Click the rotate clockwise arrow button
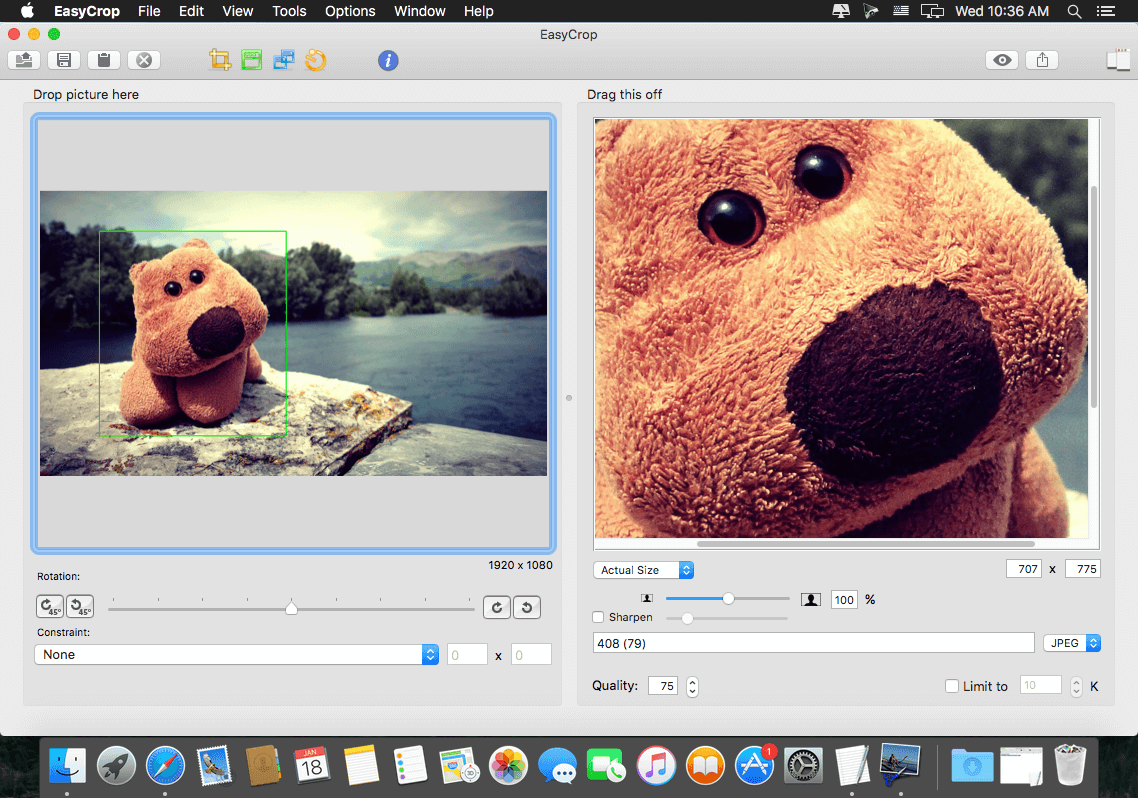This screenshot has width=1138, height=798. coord(497,607)
